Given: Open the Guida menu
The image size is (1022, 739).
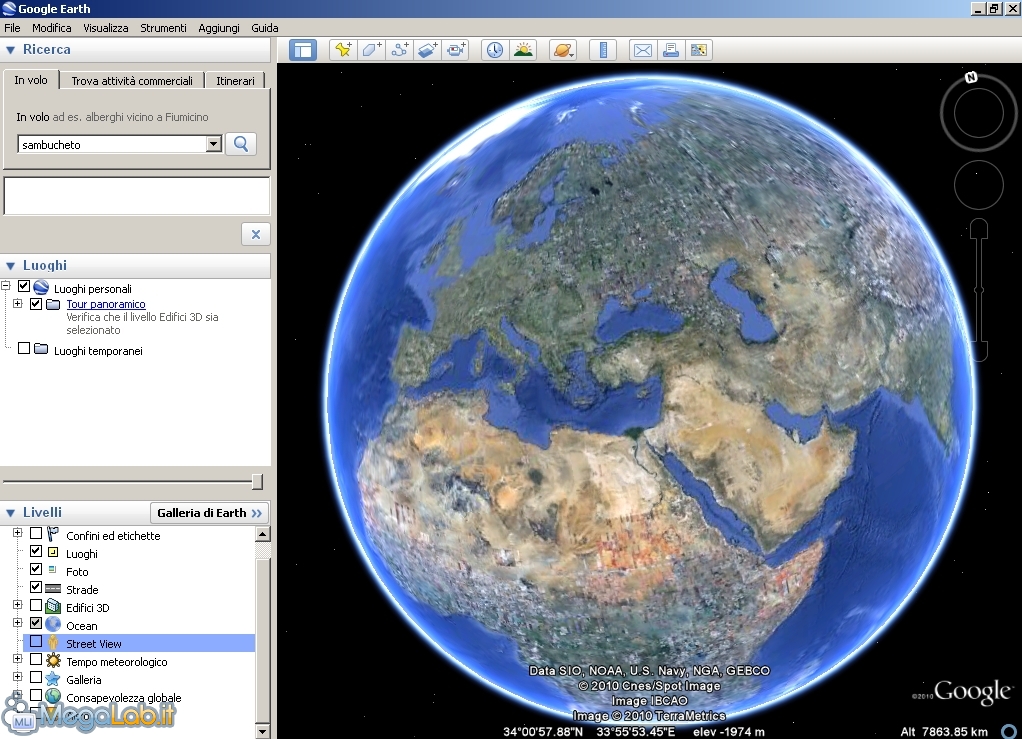Looking at the screenshot, I should coord(265,28).
